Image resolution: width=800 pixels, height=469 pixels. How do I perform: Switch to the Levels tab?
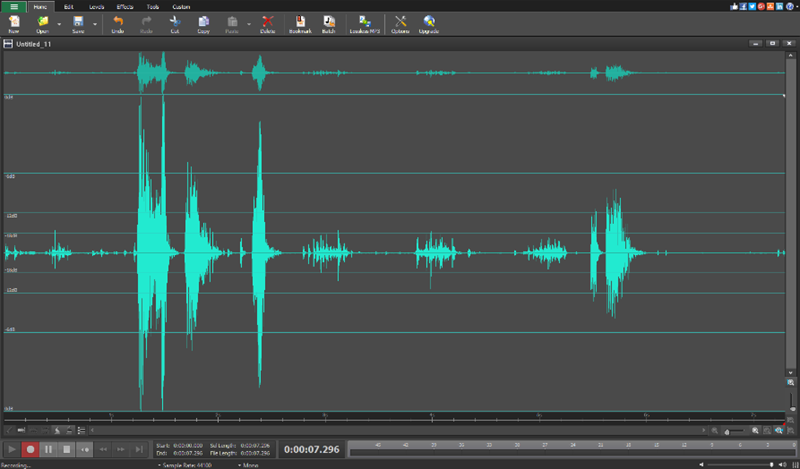(x=96, y=7)
